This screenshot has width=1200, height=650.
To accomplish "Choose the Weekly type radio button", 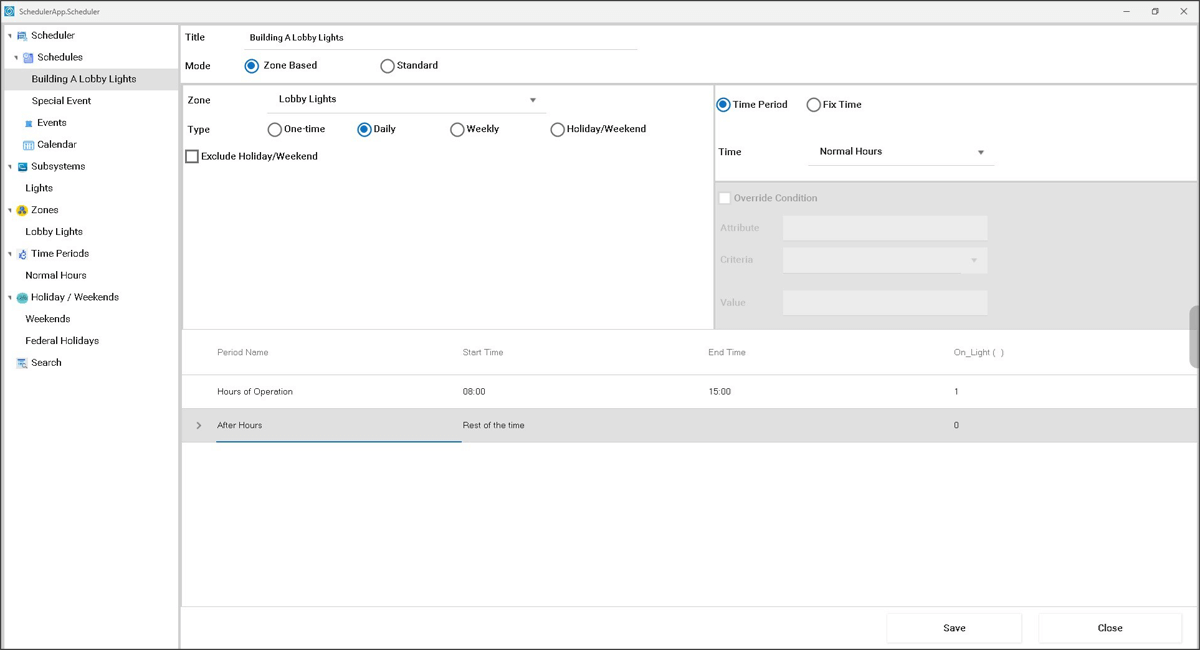I will point(457,130).
